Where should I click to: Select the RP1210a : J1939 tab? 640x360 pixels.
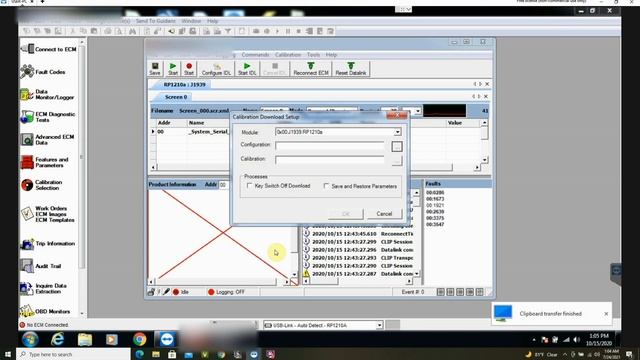click(x=184, y=84)
